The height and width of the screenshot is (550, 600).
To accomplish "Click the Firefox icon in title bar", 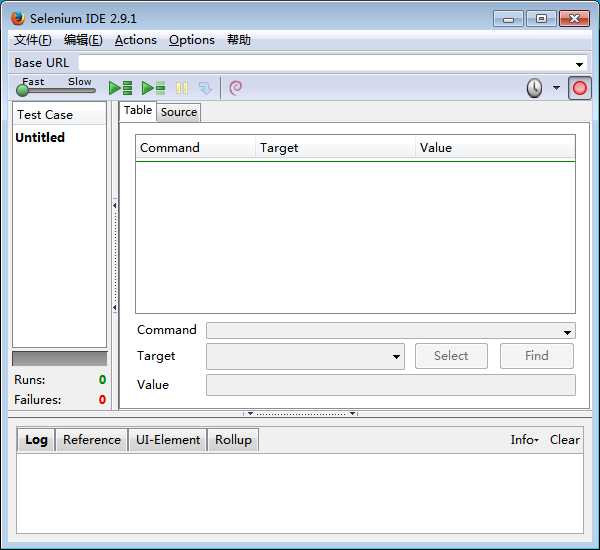I will 18,18.
